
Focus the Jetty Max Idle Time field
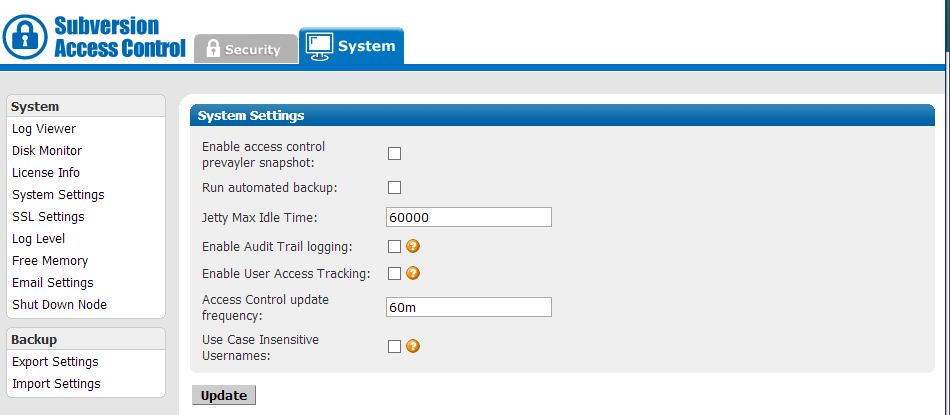[468, 217]
